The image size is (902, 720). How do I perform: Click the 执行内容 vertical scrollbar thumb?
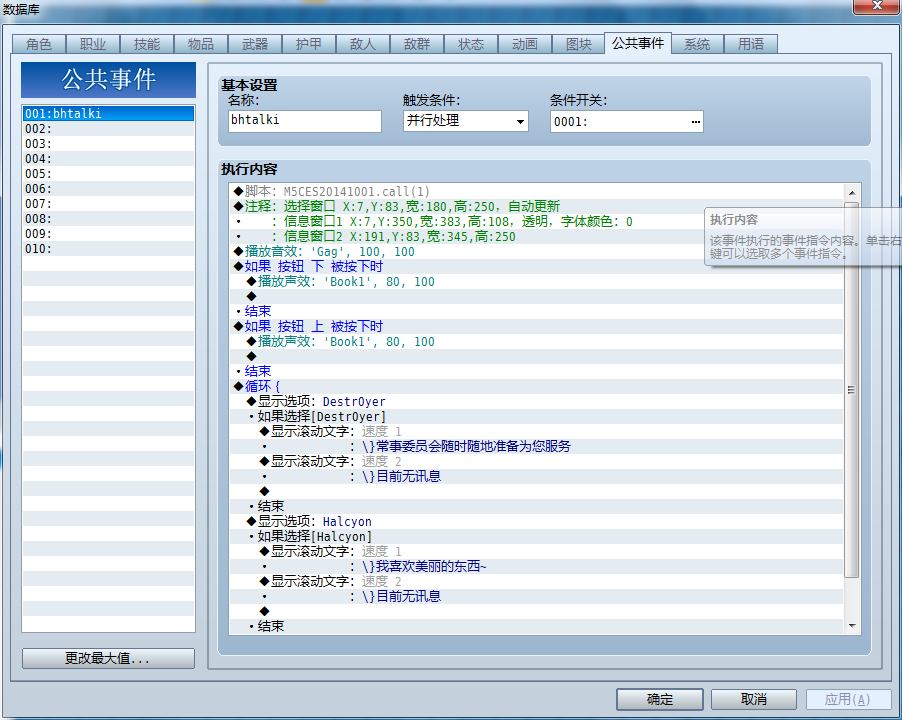tap(852, 390)
